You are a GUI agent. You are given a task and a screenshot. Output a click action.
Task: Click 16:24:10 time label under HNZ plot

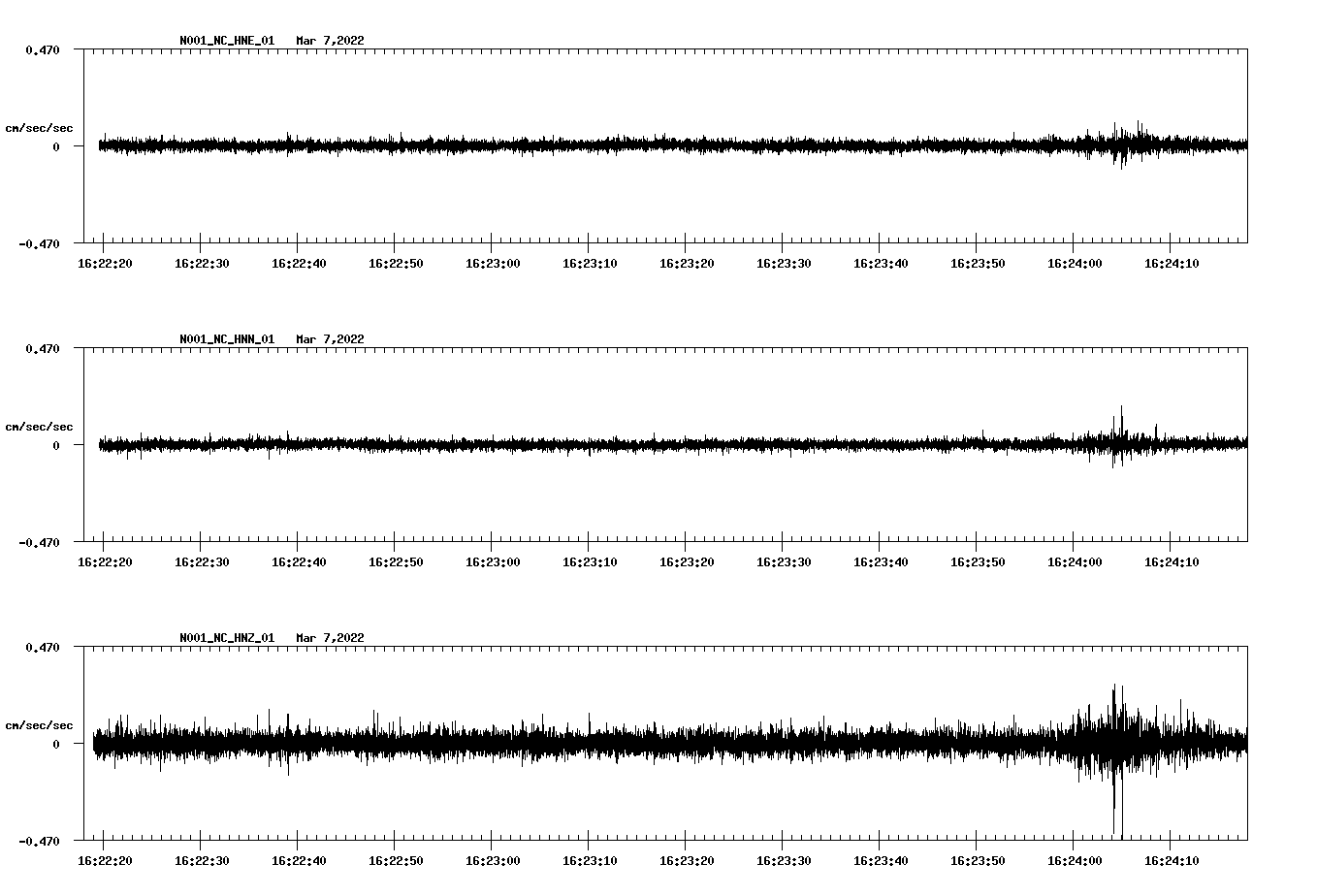[x=1172, y=860]
